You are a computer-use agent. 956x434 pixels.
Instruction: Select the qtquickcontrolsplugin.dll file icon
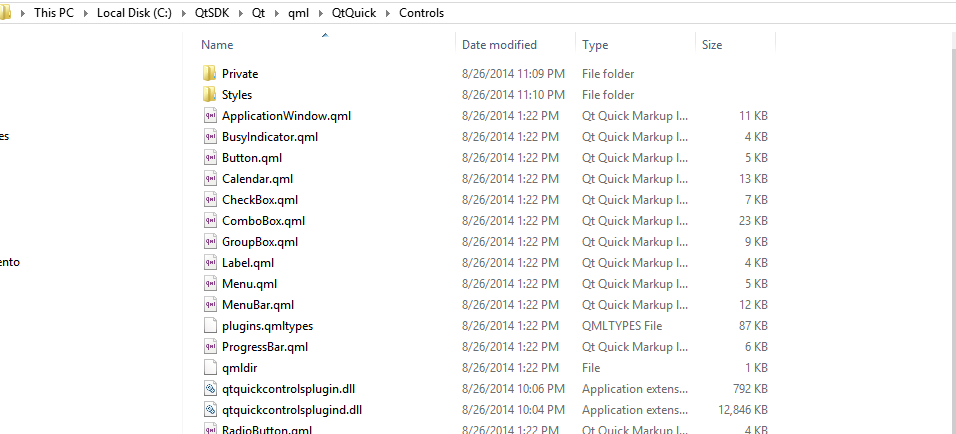(210, 389)
